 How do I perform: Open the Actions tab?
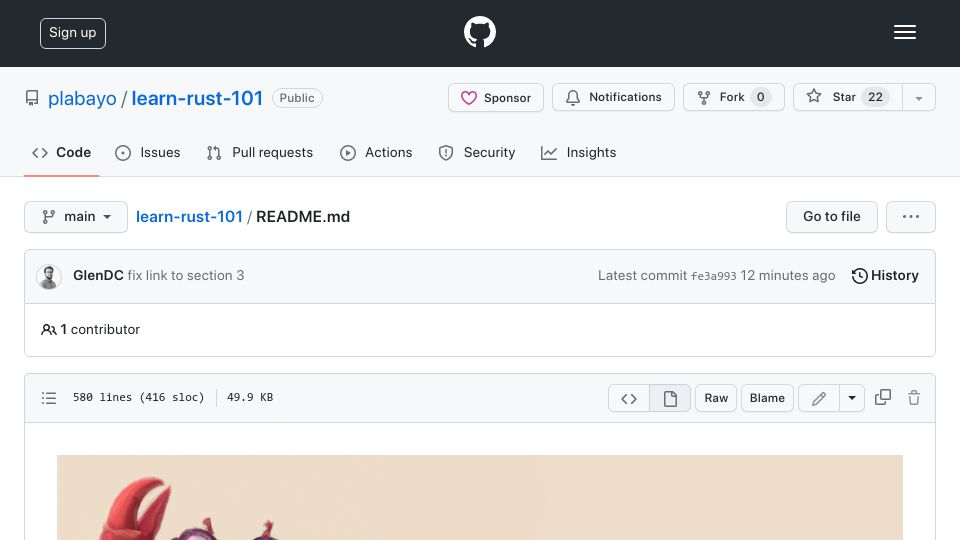pos(376,152)
